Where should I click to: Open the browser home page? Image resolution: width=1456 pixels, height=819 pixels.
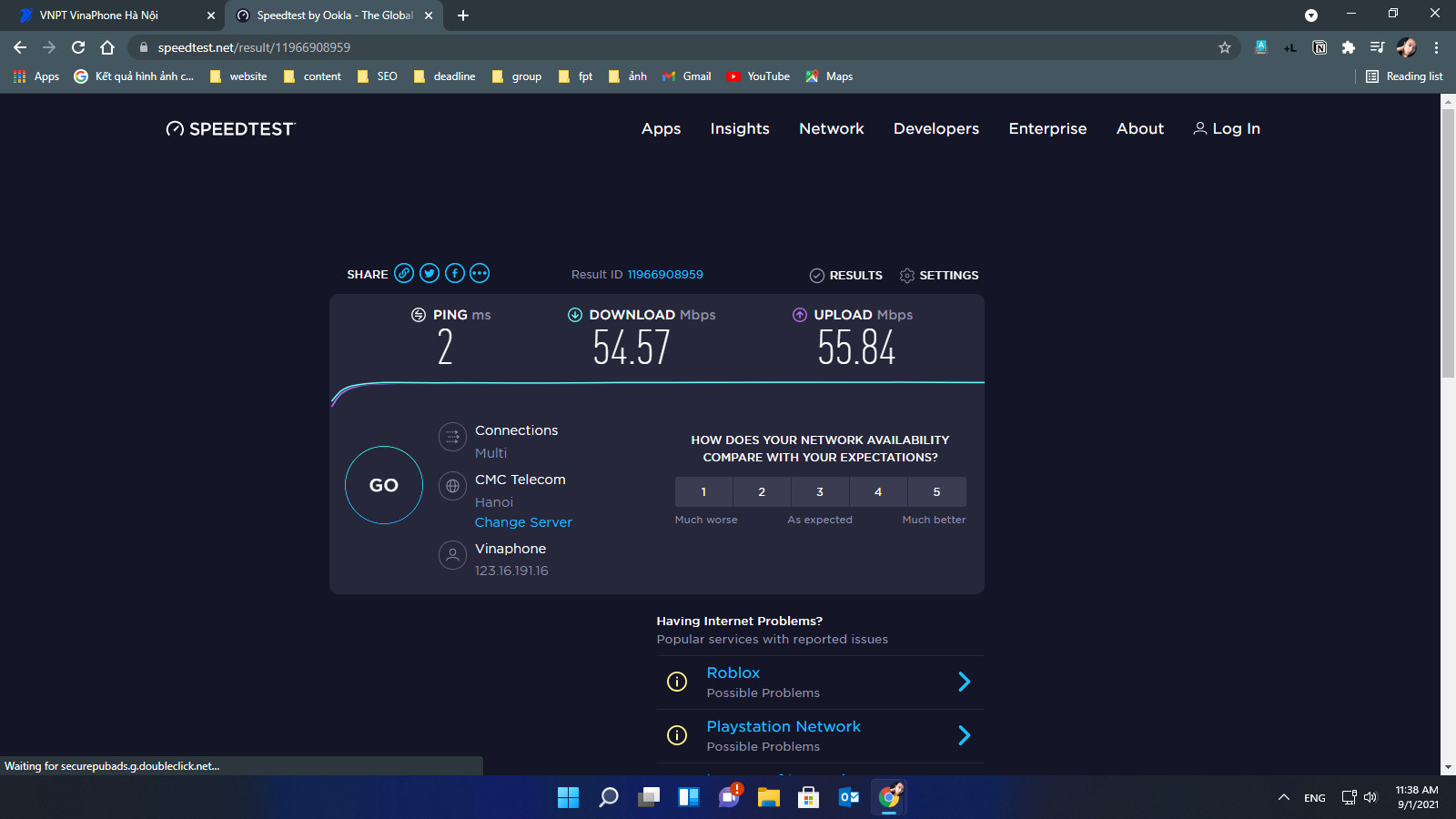107,47
